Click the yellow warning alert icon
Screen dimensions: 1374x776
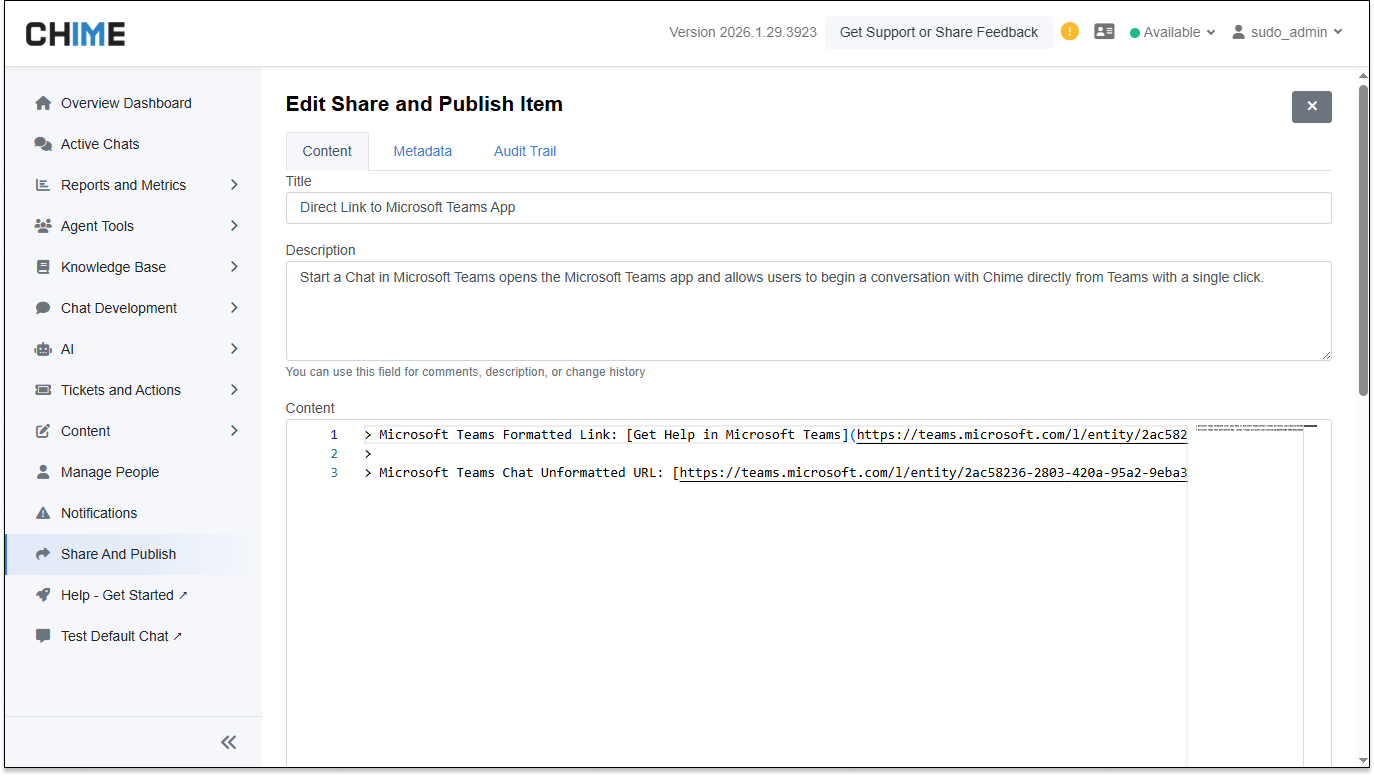(1070, 31)
